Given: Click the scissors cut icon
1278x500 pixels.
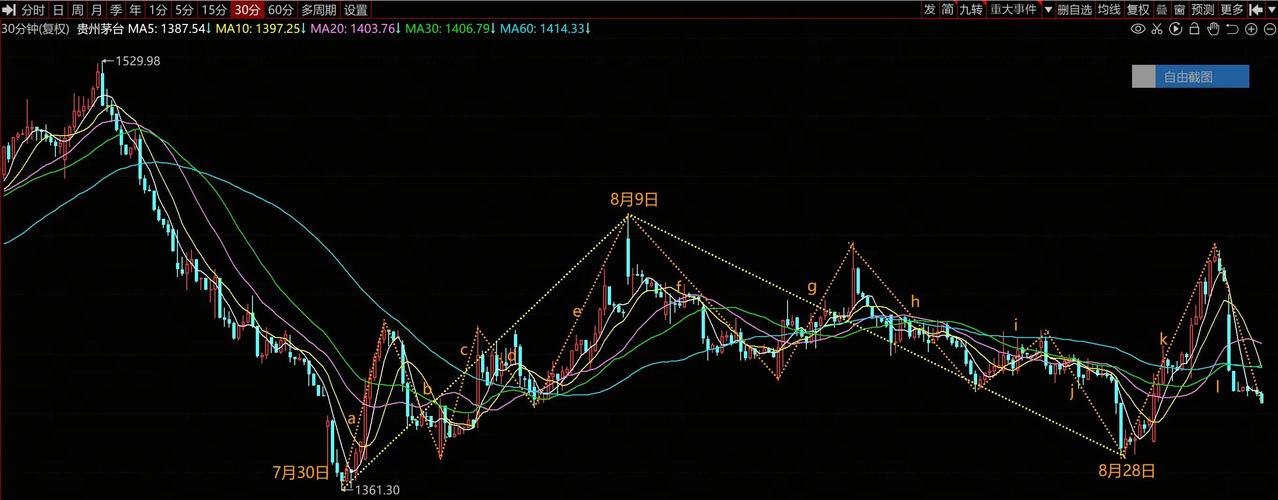Looking at the screenshot, I should pos(1156,29).
